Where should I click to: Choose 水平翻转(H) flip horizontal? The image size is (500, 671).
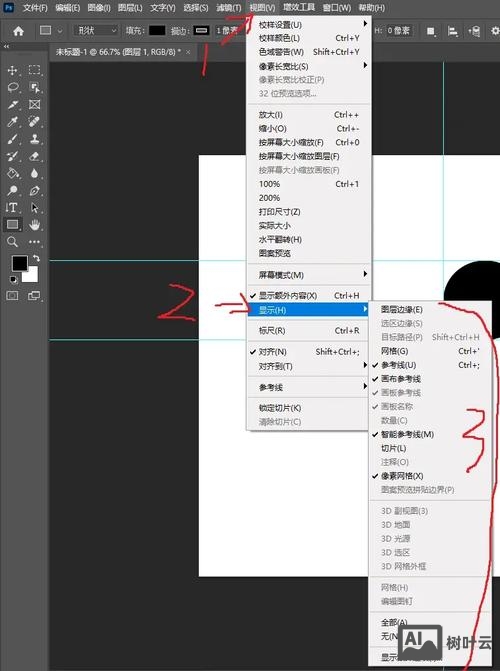(309, 239)
